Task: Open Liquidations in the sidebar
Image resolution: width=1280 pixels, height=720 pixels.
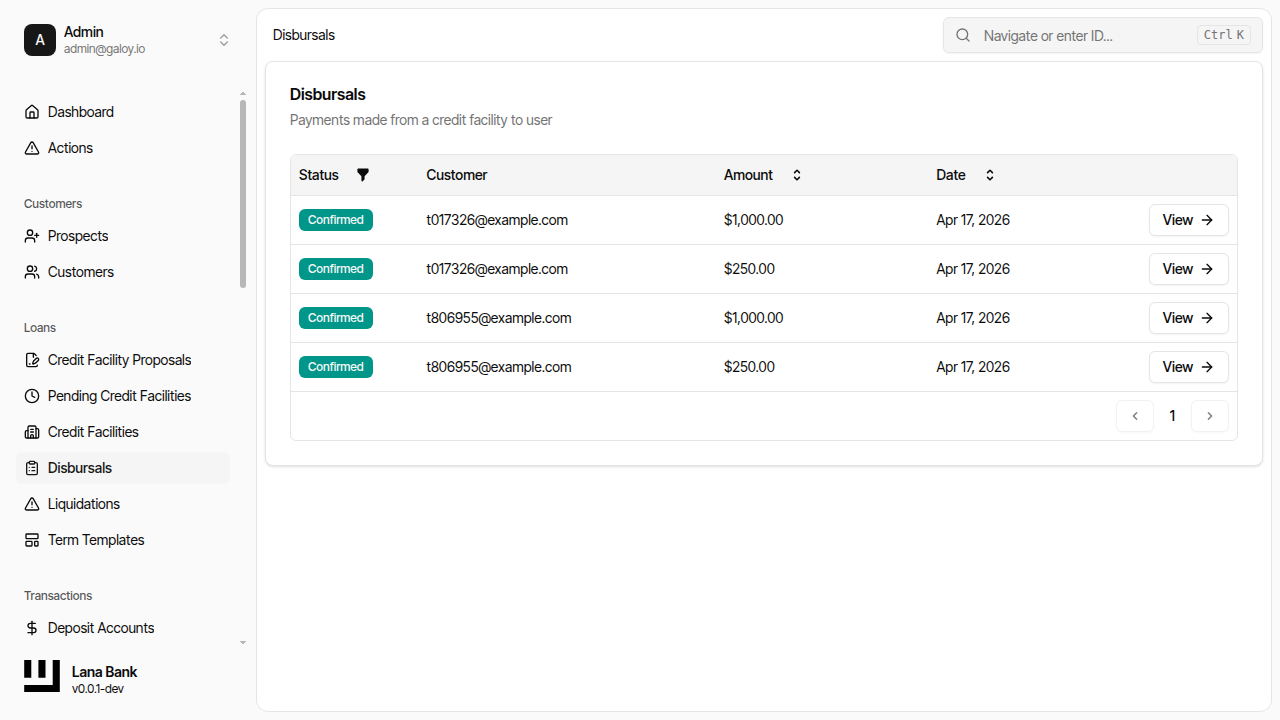Action: click(x=84, y=504)
